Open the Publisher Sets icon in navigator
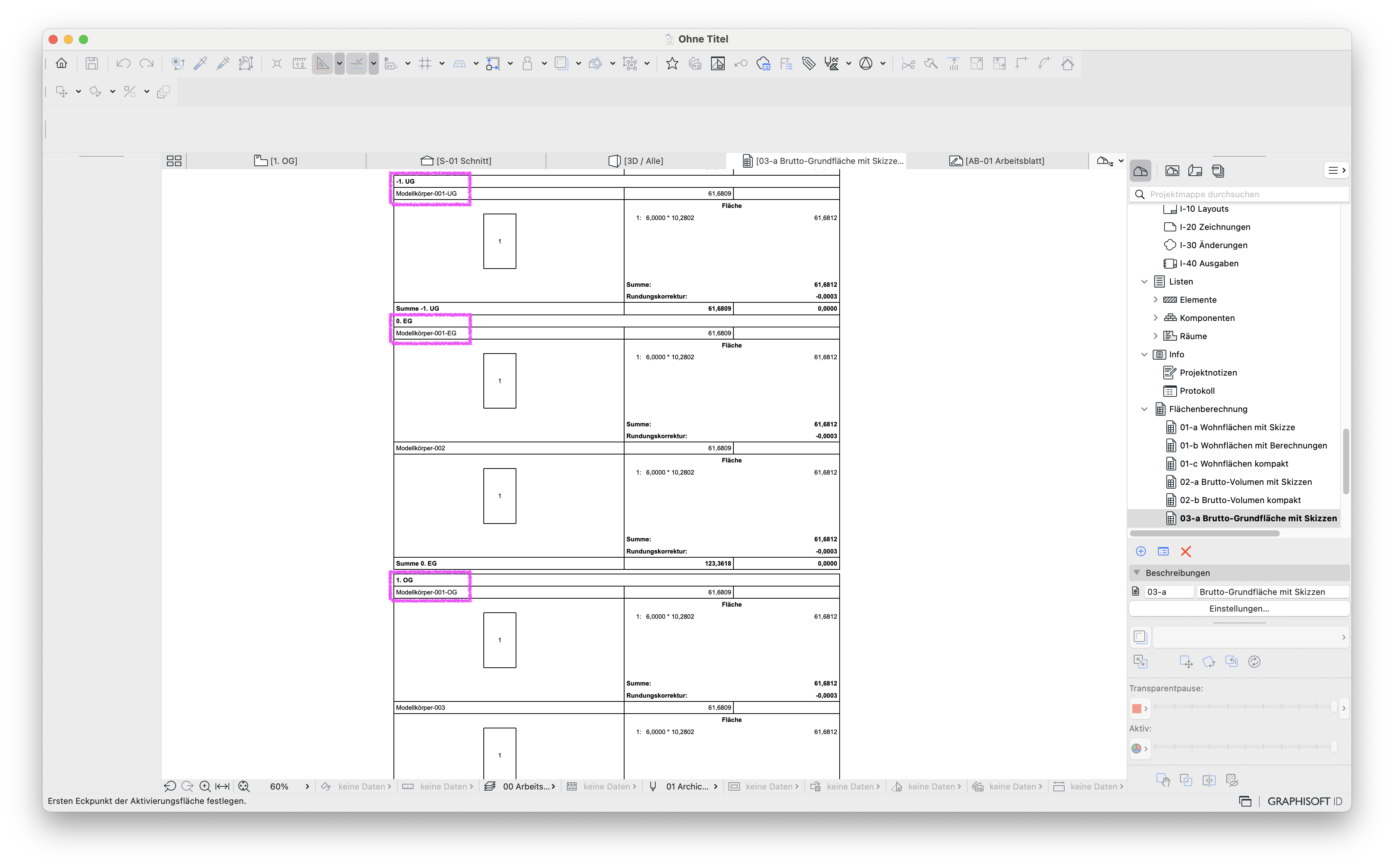The height and width of the screenshot is (868, 1394). point(1218,170)
